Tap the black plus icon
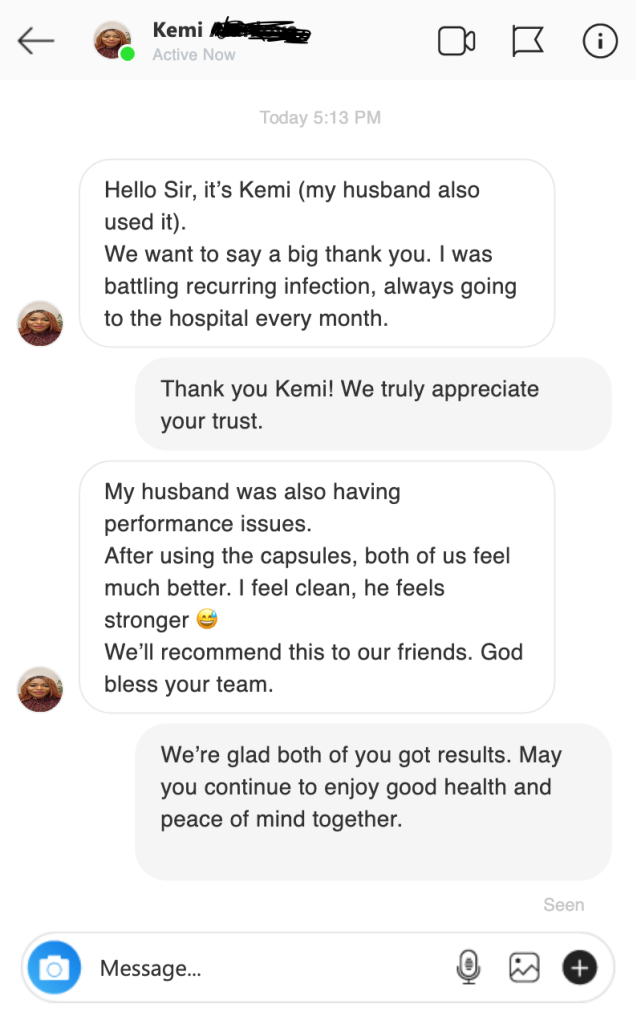The height and width of the screenshot is (1024, 637). tap(580, 967)
